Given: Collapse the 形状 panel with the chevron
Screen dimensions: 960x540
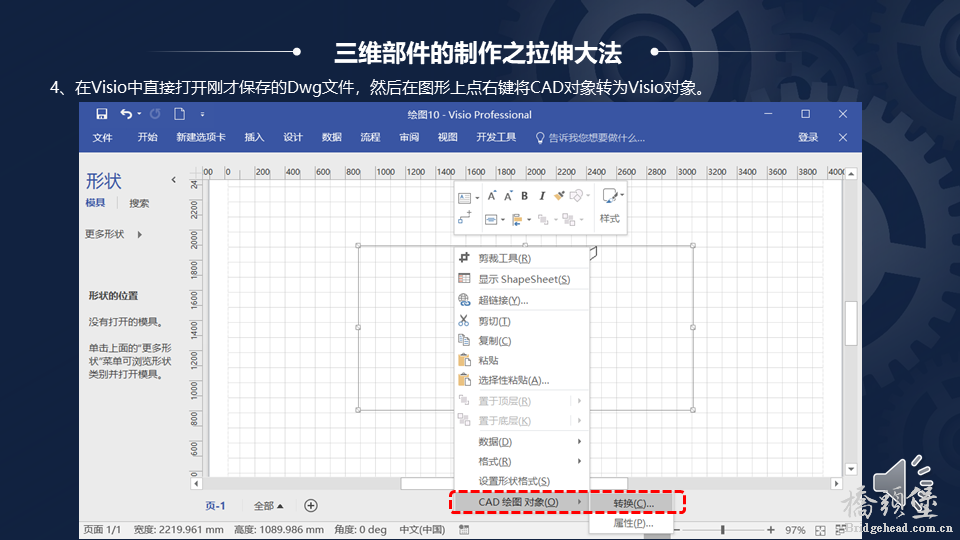Looking at the screenshot, I should 174,180.
